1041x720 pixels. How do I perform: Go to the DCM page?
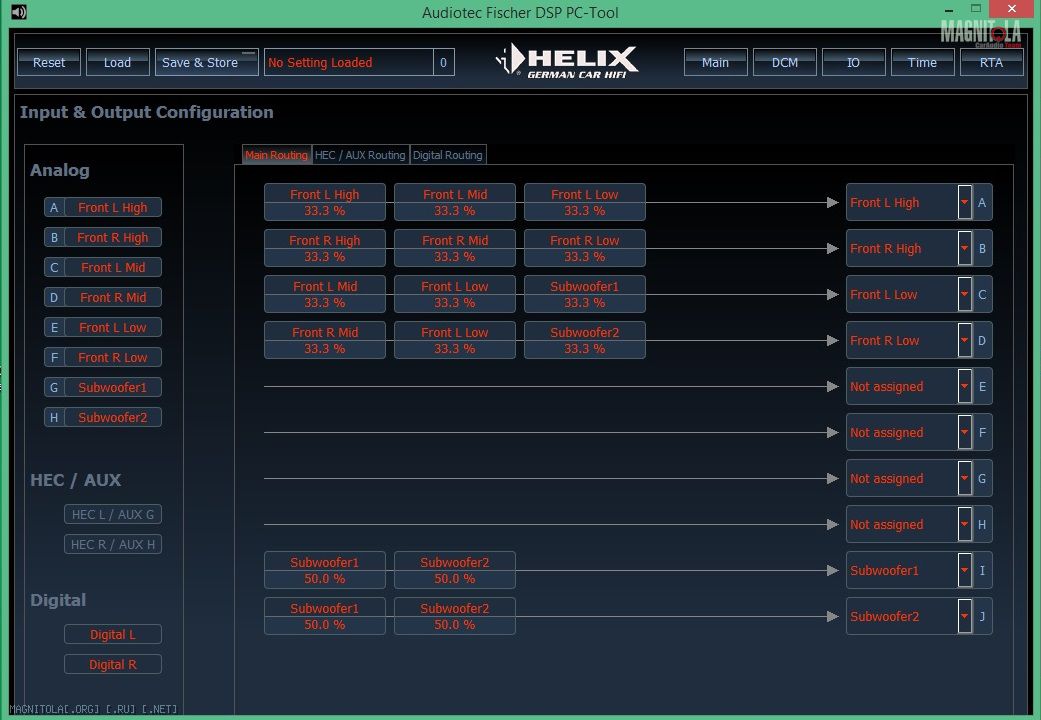click(785, 62)
